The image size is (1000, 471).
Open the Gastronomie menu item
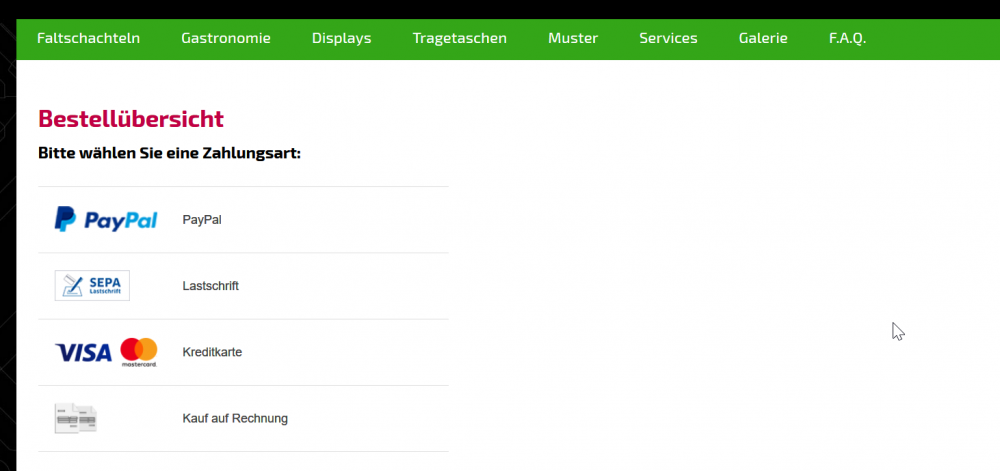[226, 38]
